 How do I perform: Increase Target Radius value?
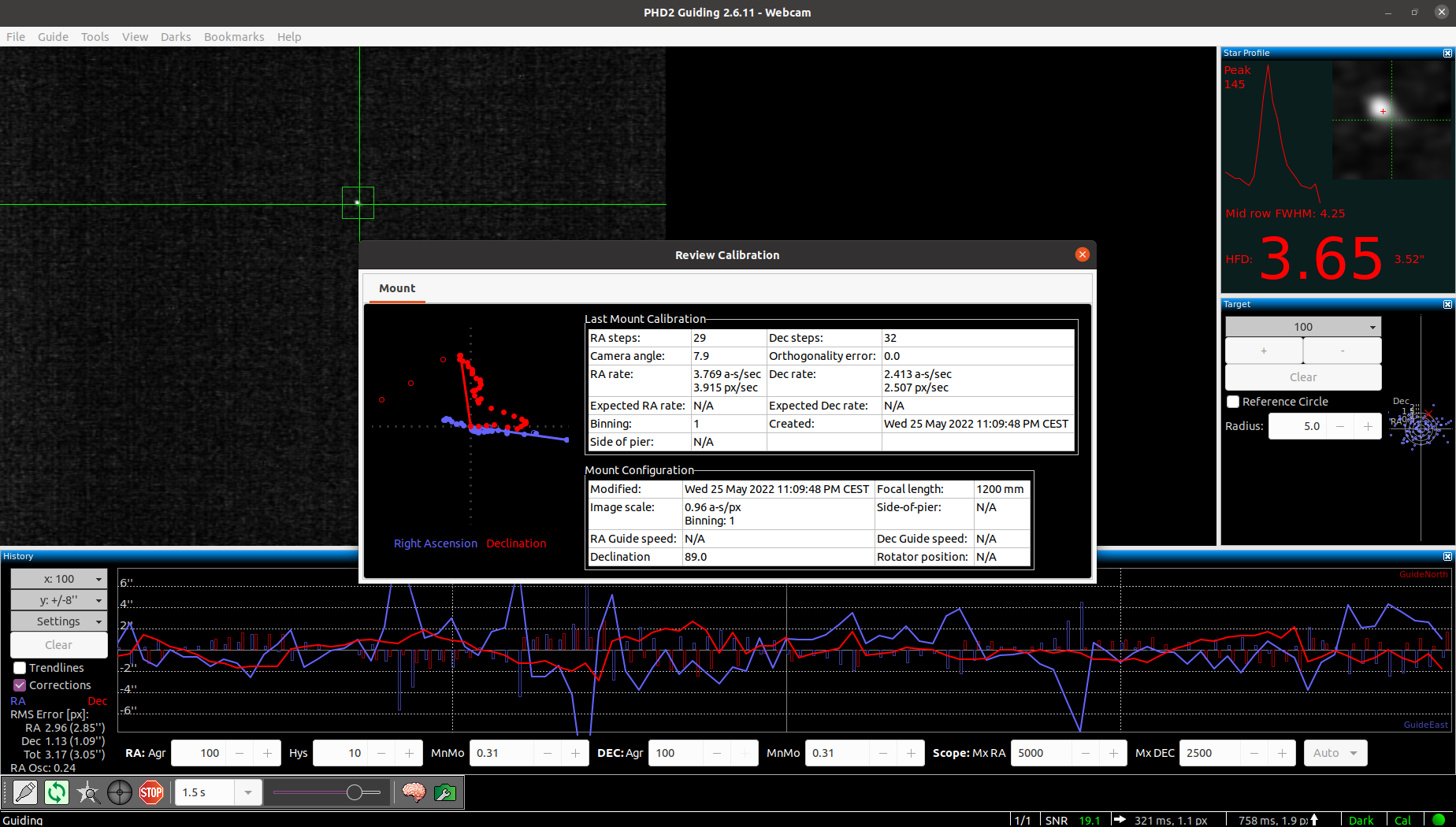coord(1368,426)
